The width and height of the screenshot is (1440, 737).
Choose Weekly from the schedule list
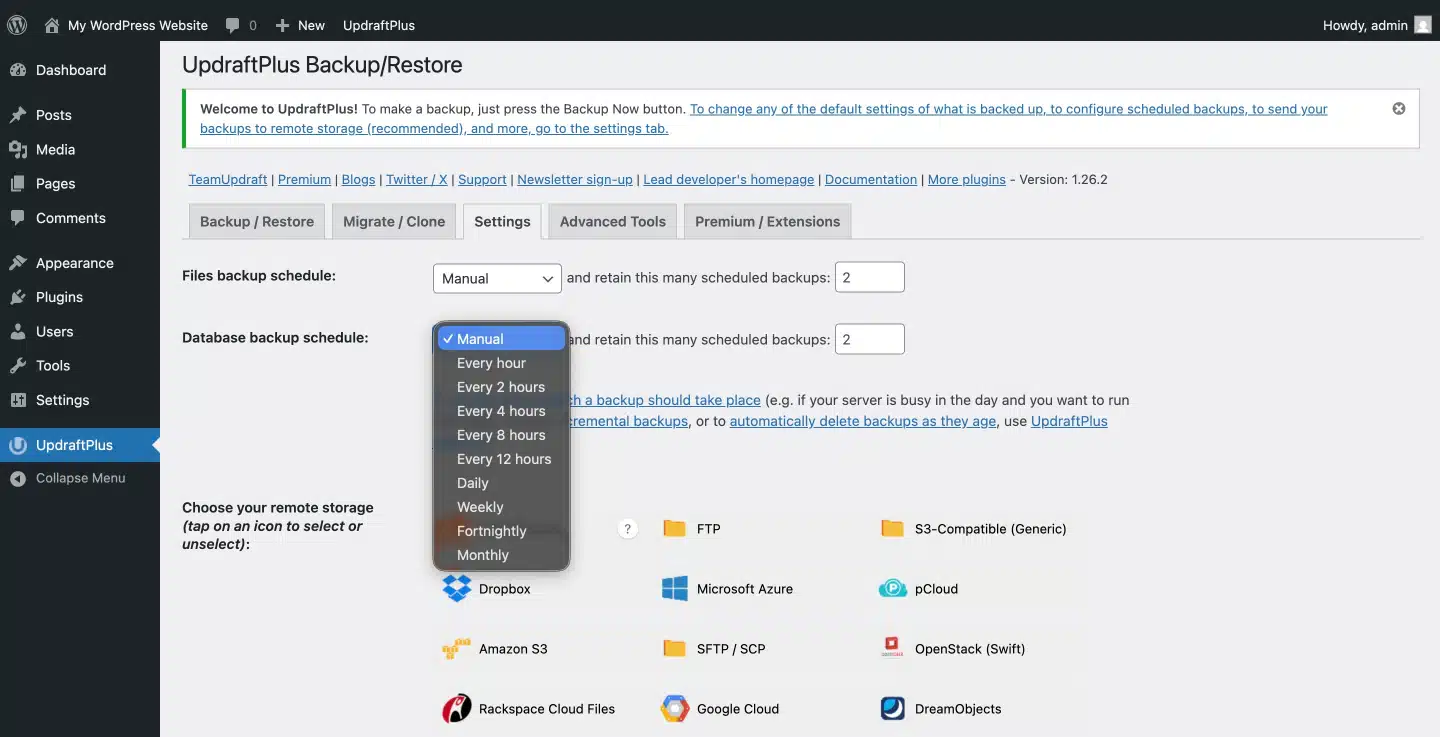point(501,507)
